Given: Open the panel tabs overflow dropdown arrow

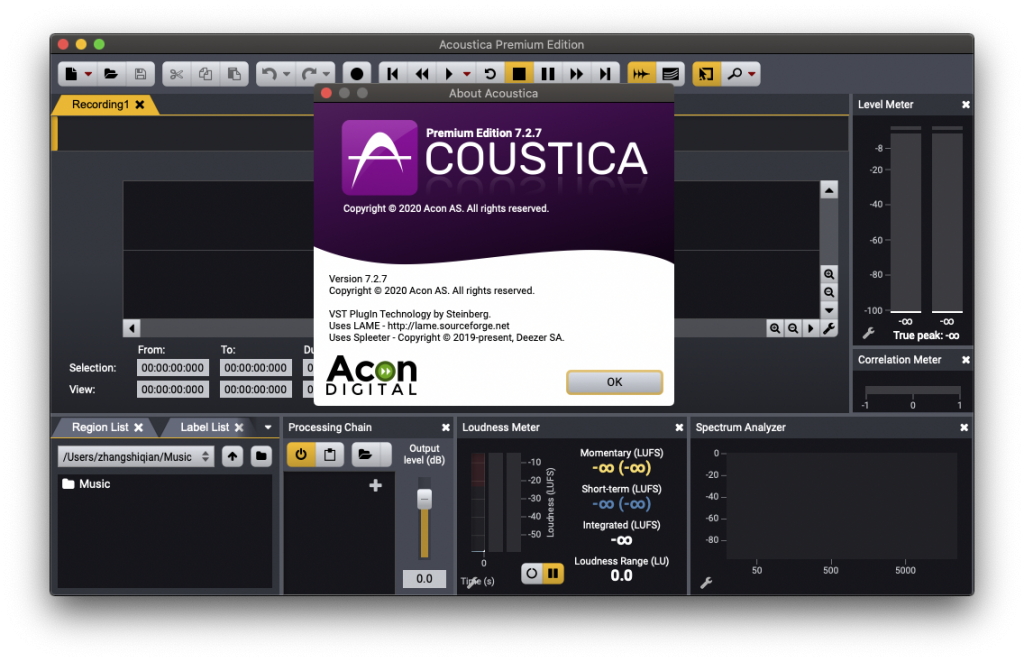Looking at the screenshot, I should tap(268, 427).
